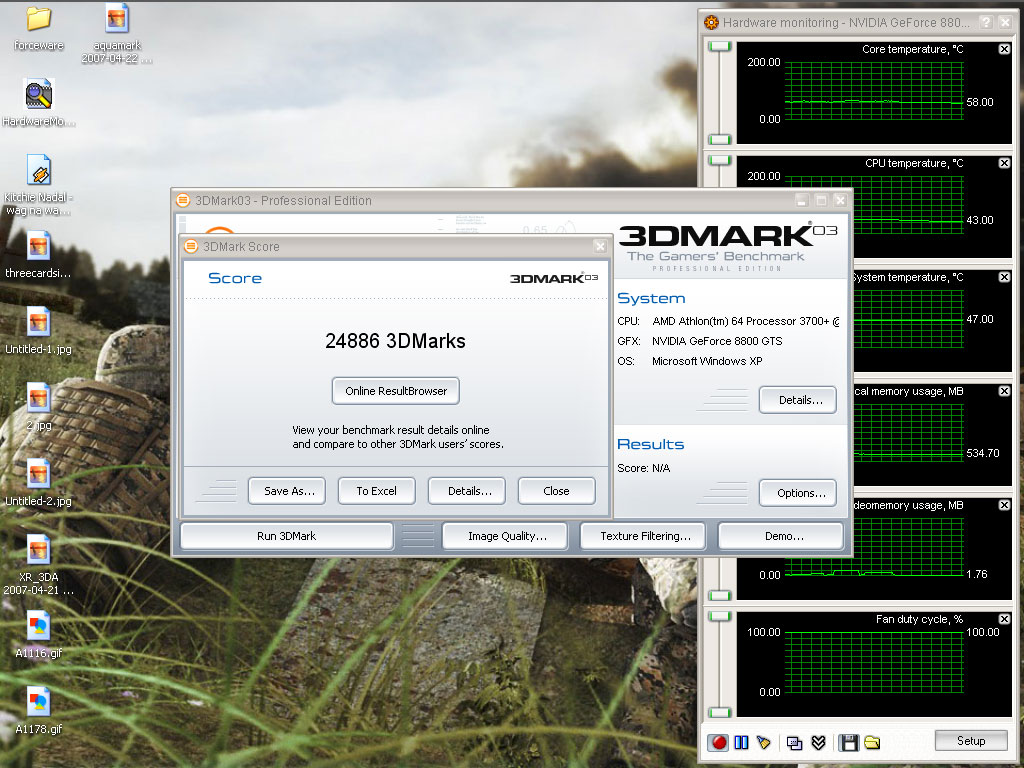Viewport: 1024px width, 768px height.
Task: Click the floppy disk save icon in Hardware monitoring
Action: pos(848,743)
